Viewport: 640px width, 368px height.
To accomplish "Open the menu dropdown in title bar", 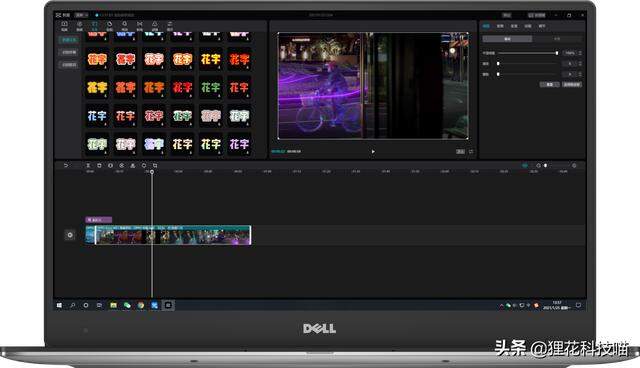I will click(81, 15).
